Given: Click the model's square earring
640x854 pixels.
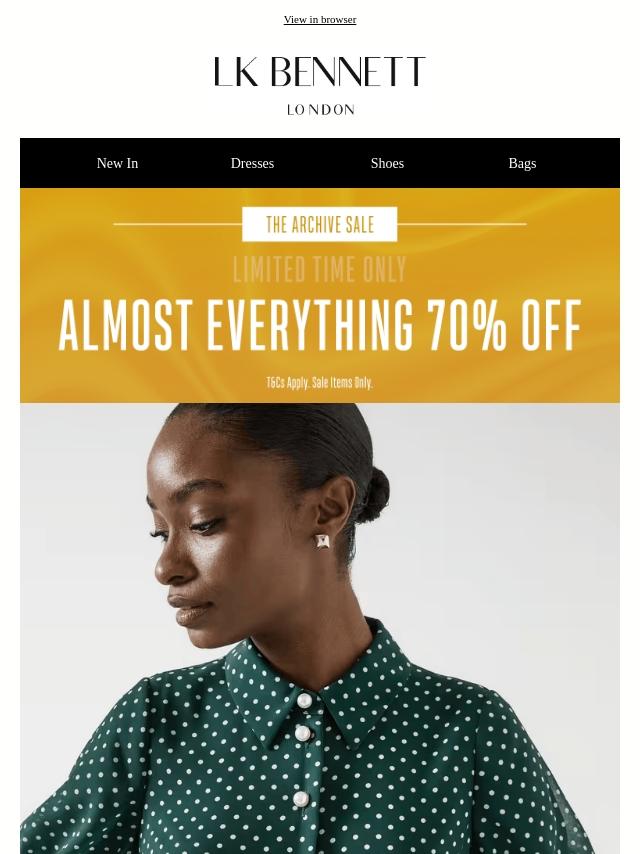Looking at the screenshot, I should point(323,541).
